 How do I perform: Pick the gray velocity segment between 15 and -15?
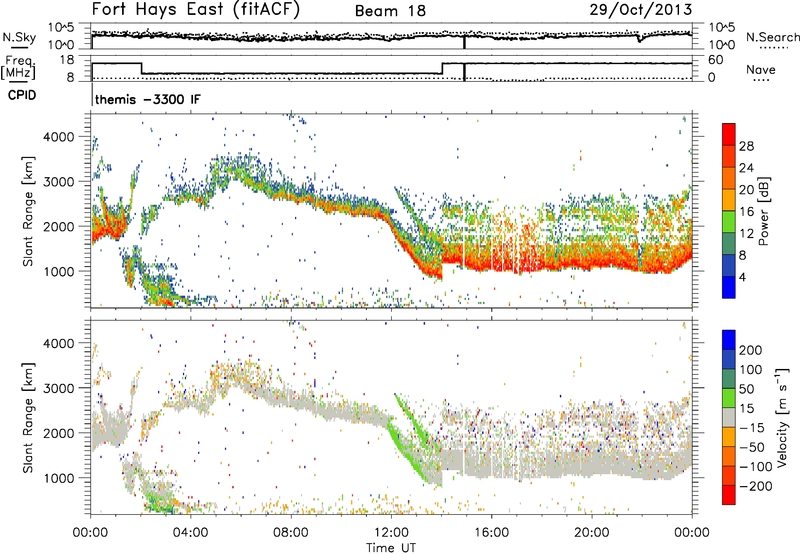(x=729, y=417)
